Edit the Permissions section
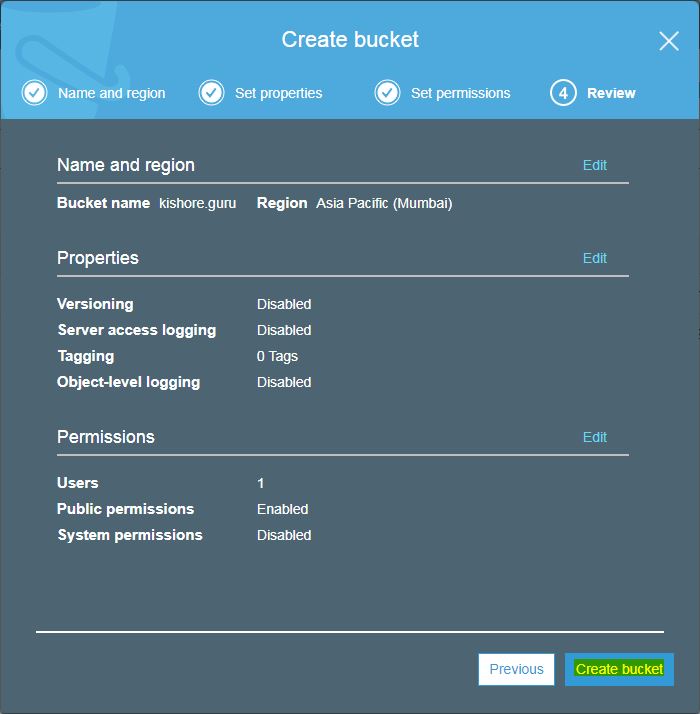 [x=595, y=437]
